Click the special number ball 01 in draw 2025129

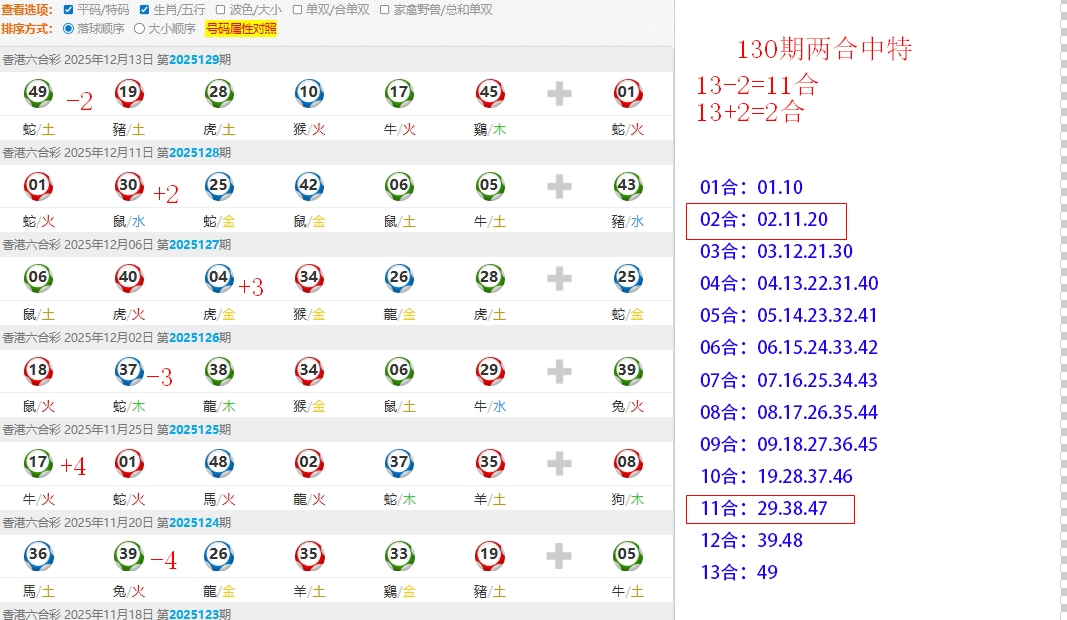(627, 94)
